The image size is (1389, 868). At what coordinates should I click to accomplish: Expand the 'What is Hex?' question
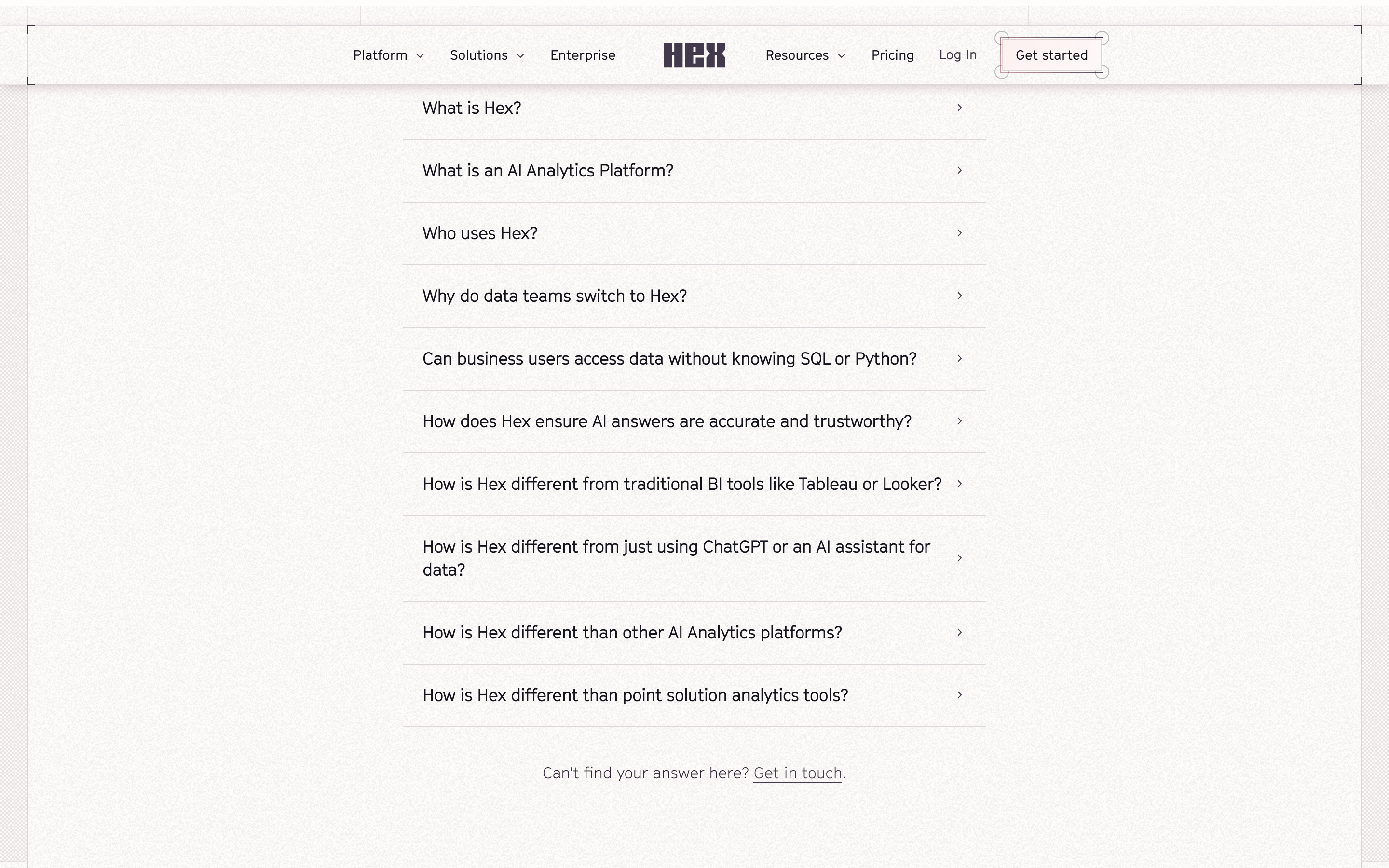point(694,108)
